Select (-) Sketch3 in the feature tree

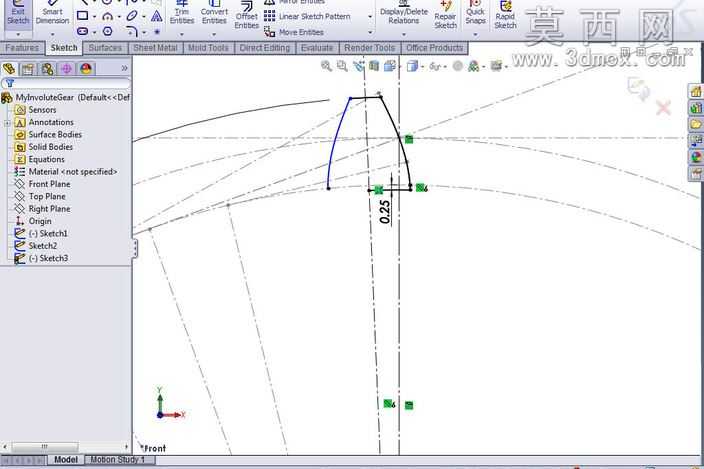click(x=41, y=258)
